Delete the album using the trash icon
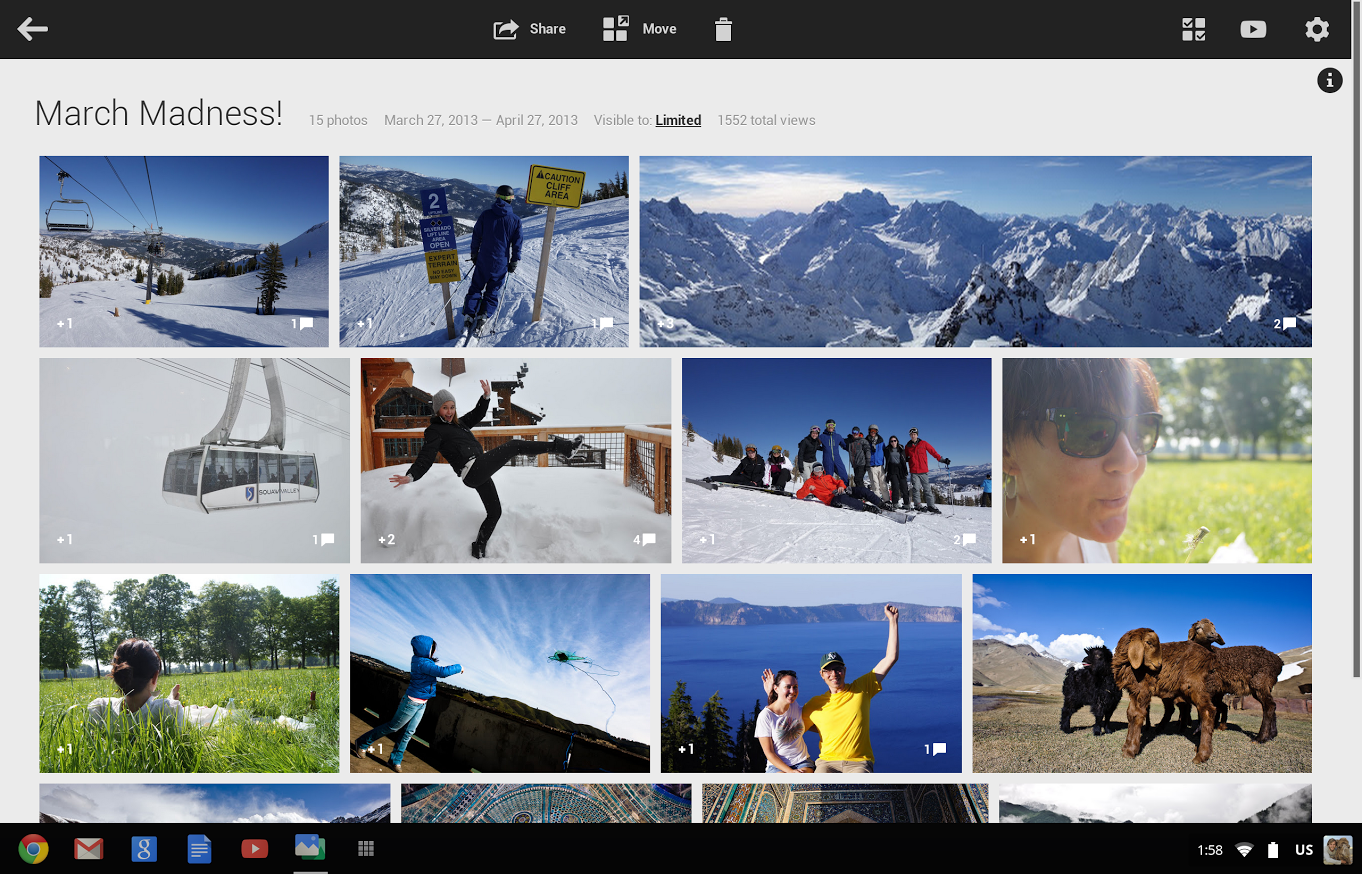This screenshot has height=874, width=1362. 722,28
